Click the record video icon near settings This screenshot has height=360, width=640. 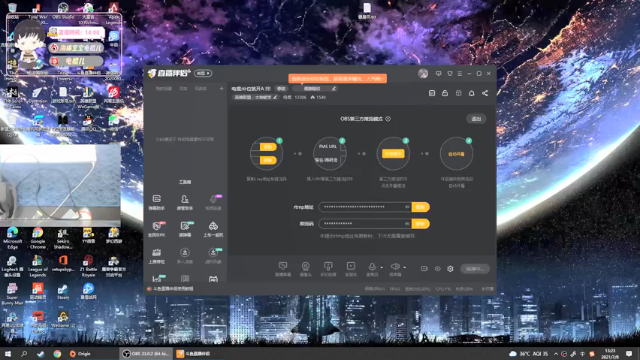pyautogui.click(x=424, y=269)
